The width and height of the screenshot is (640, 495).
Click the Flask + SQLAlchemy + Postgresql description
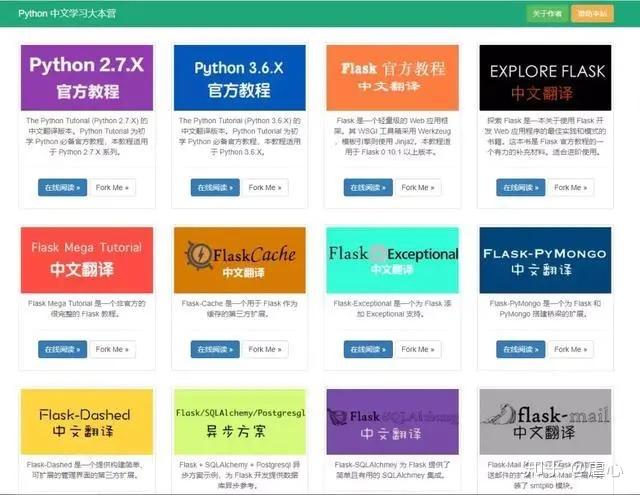point(240,475)
